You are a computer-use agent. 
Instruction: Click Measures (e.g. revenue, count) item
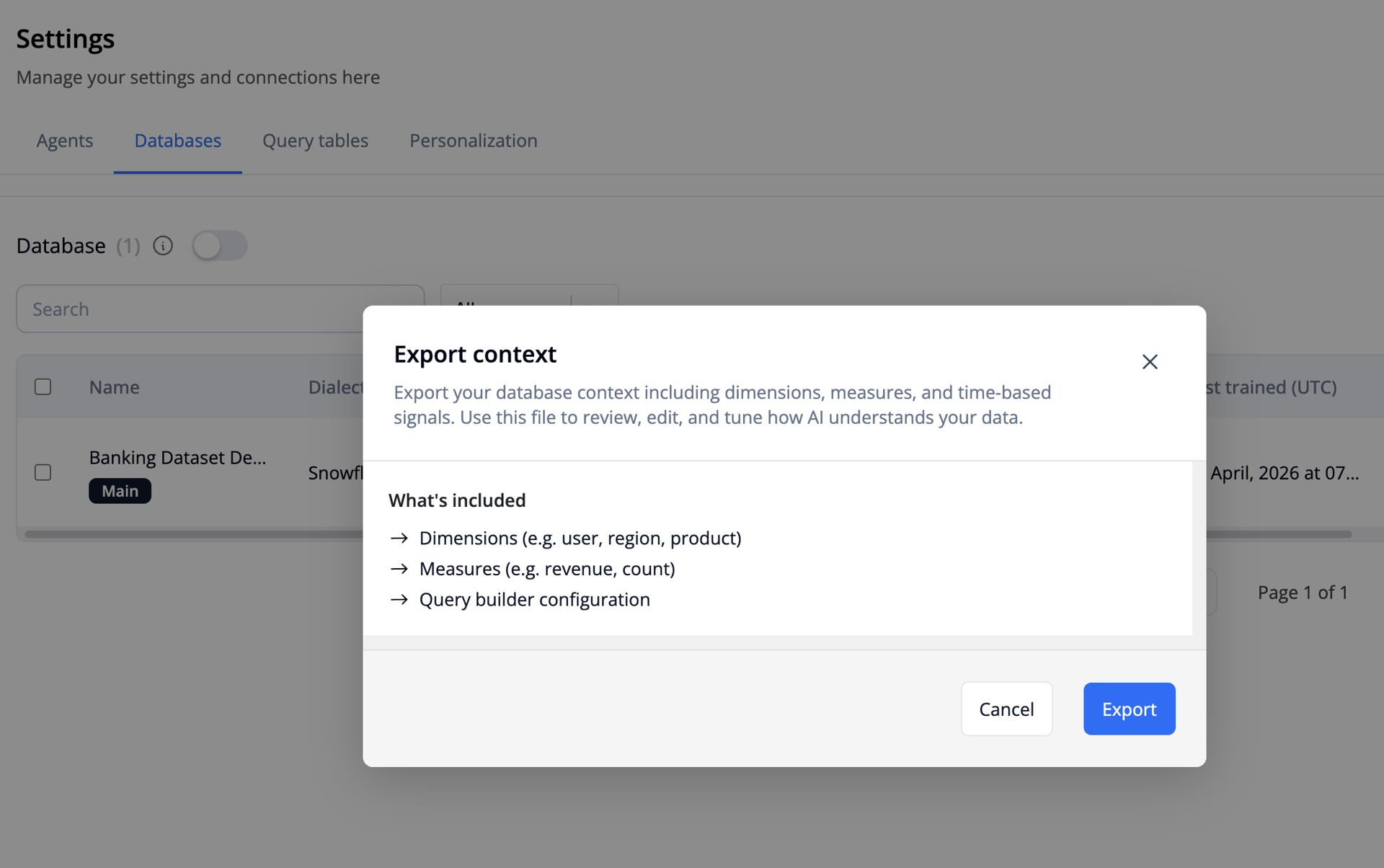(547, 569)
